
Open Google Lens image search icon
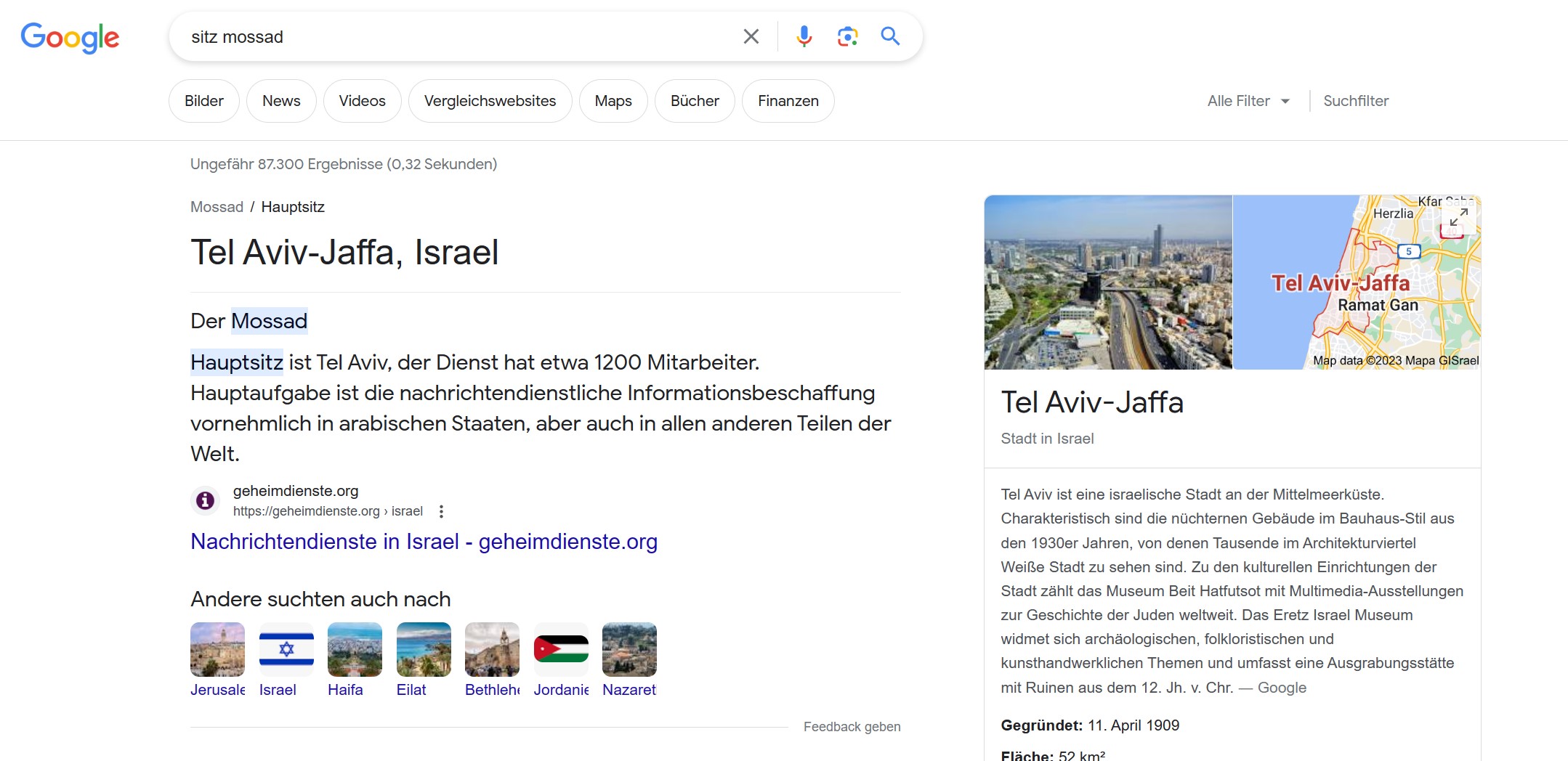tap(847, 36)
